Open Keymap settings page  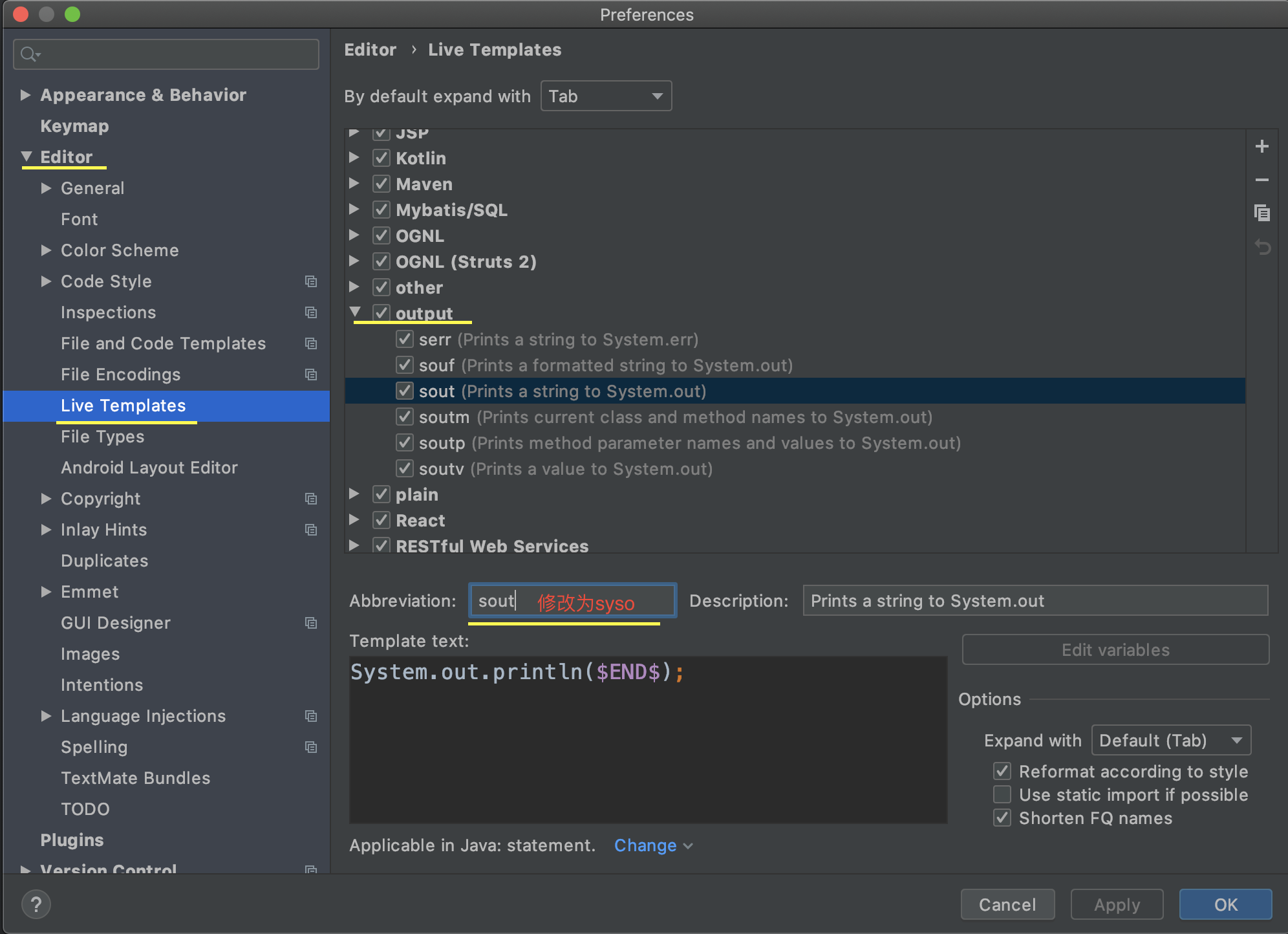click(x=74, y=126)
